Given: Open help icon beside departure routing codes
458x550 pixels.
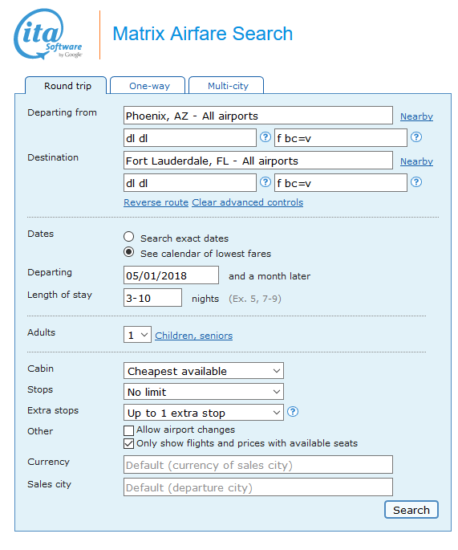Looking at the screenshot, I should (x=265, y=137).
